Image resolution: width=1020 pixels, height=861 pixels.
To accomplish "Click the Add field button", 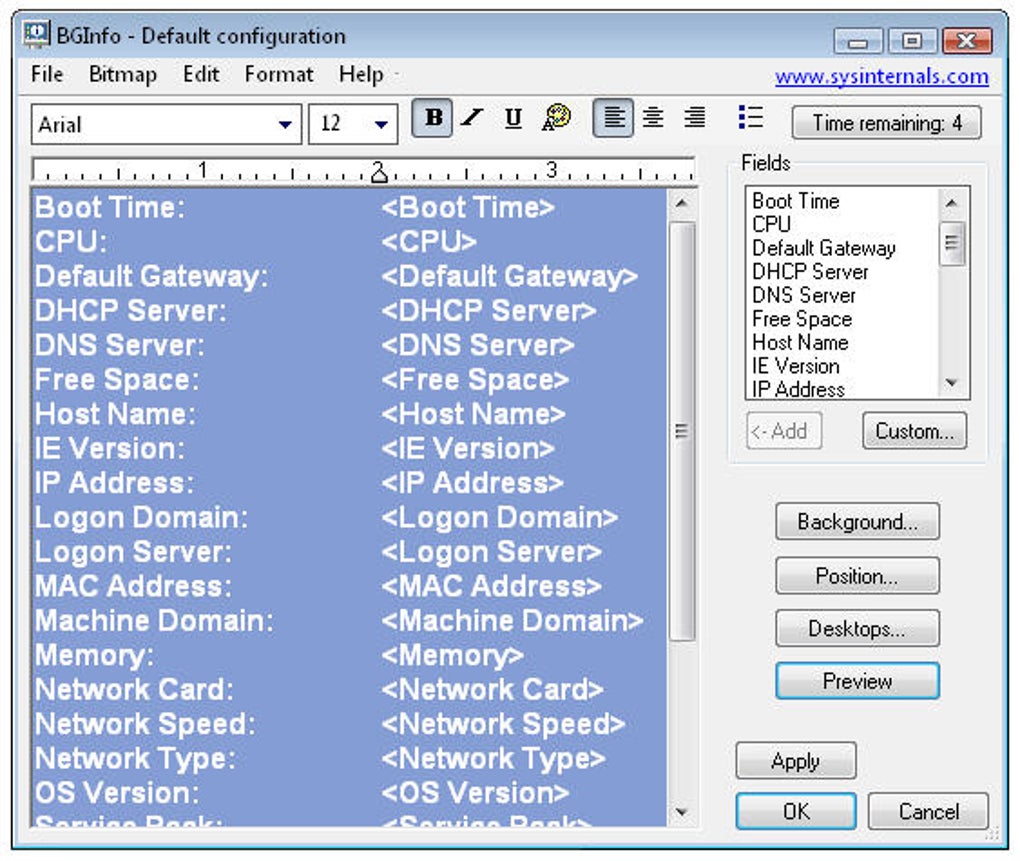I will (784, 431).
